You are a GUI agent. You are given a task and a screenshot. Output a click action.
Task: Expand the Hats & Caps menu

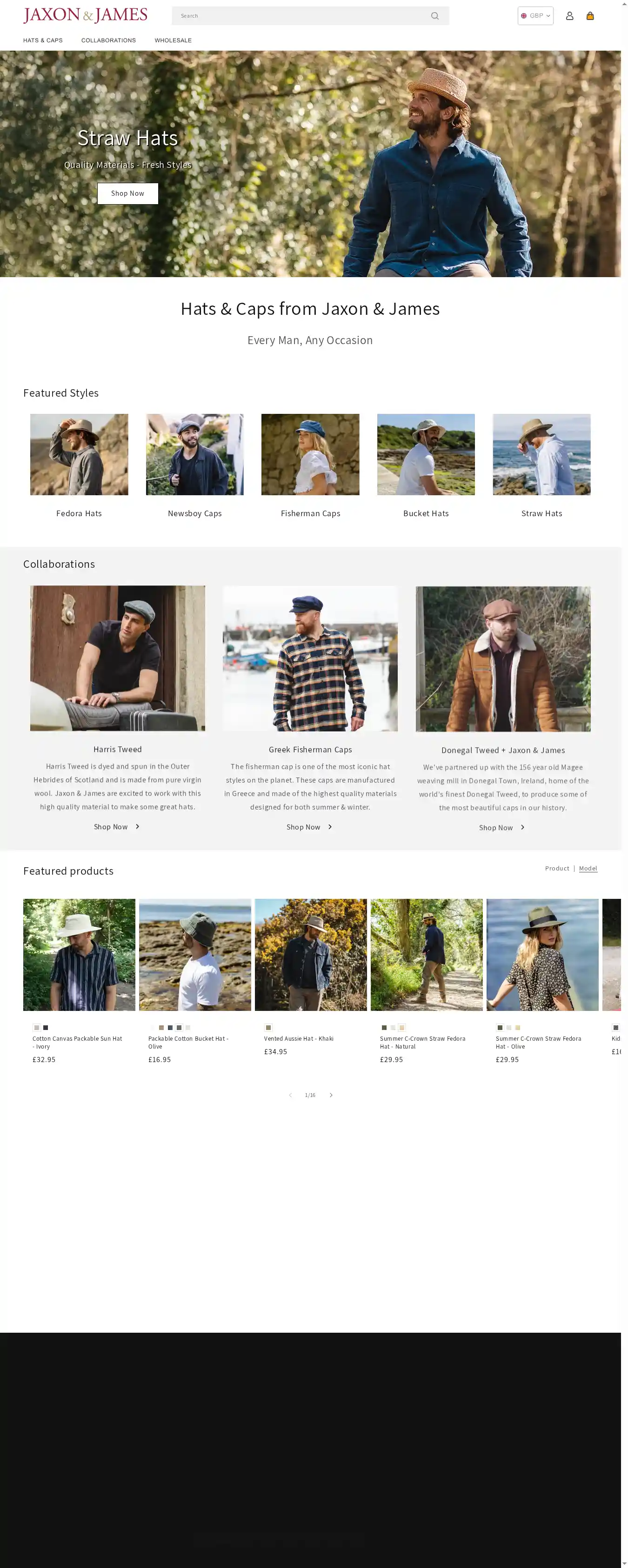[43, 40]
